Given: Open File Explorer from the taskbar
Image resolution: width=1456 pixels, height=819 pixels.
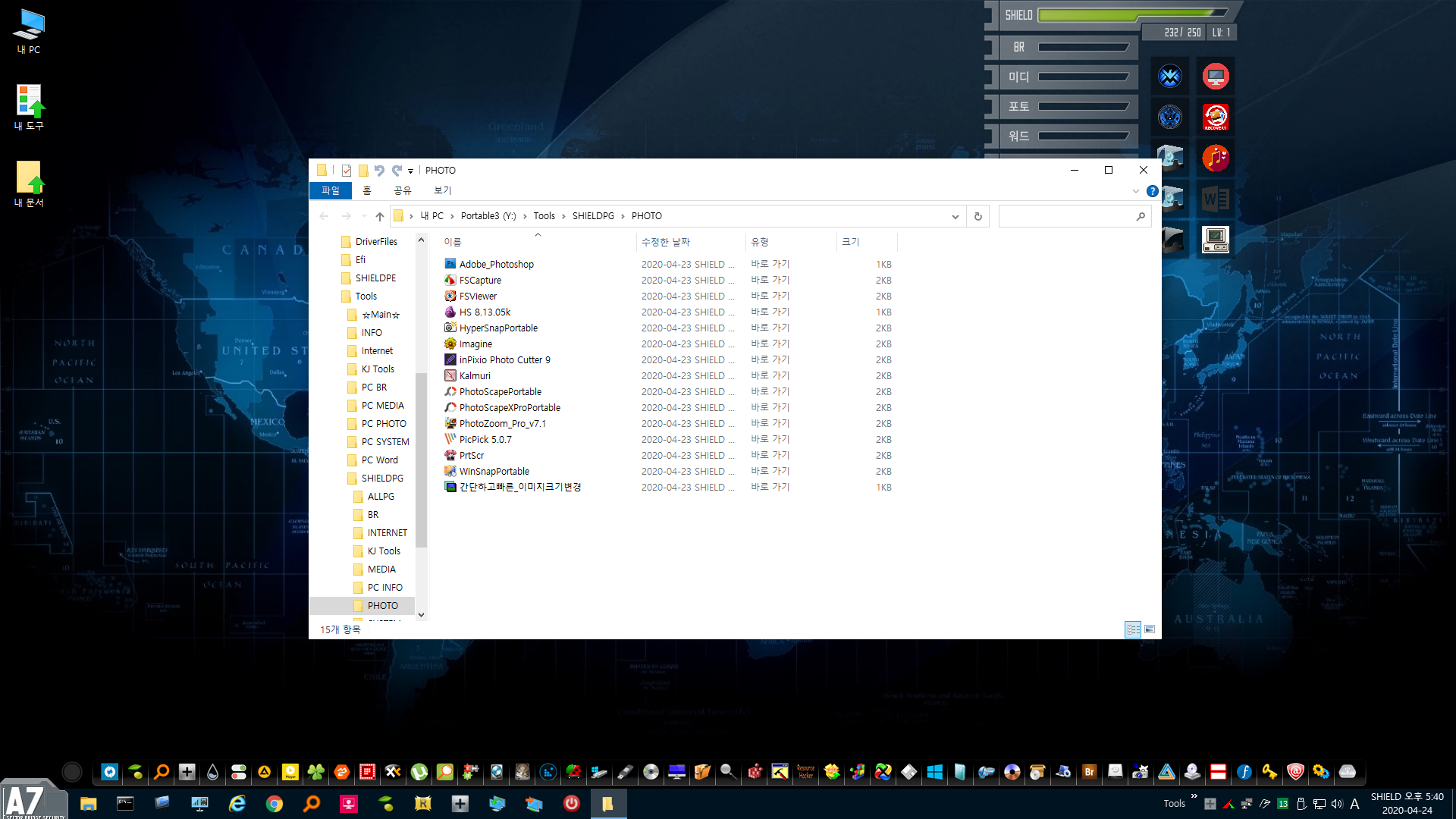Looking at the screenshot, I should [89, 803].
